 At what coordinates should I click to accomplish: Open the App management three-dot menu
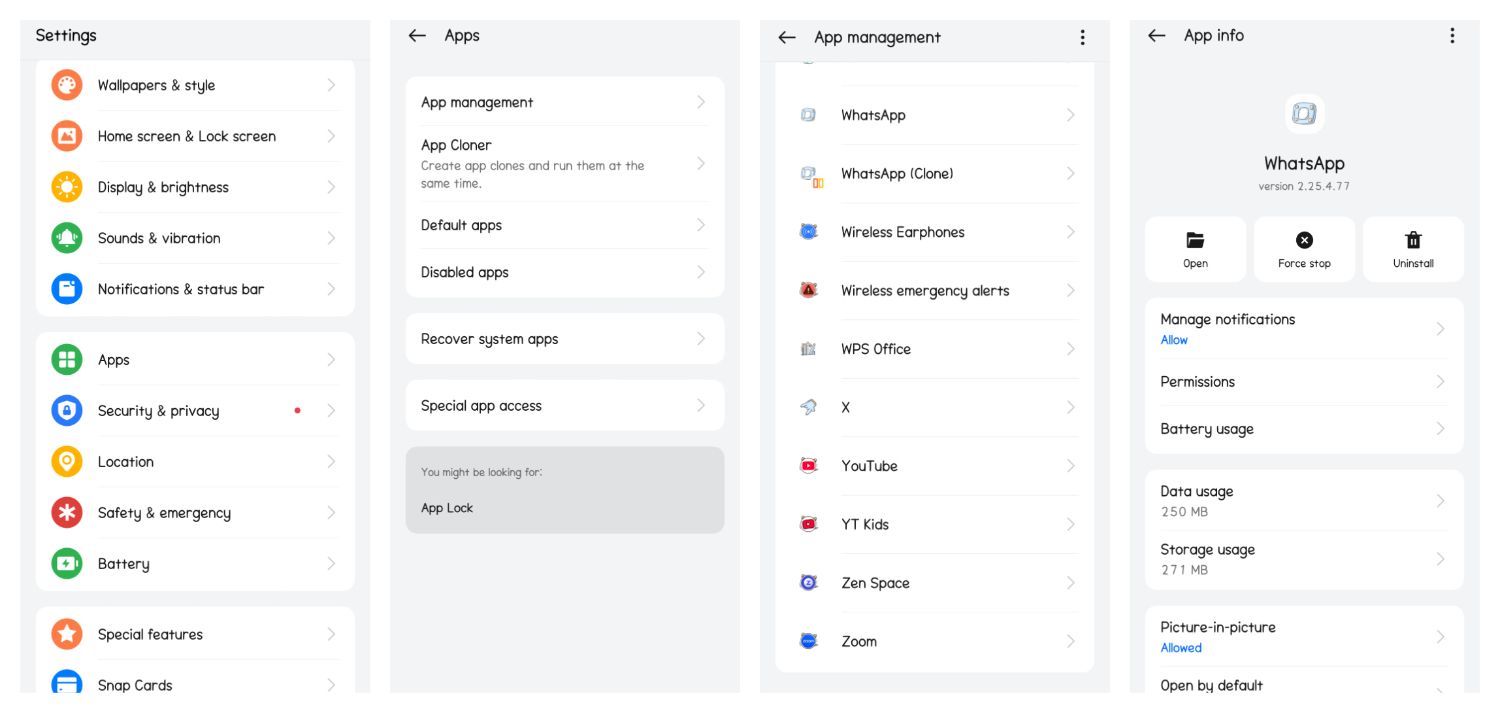pos(1082,37)
